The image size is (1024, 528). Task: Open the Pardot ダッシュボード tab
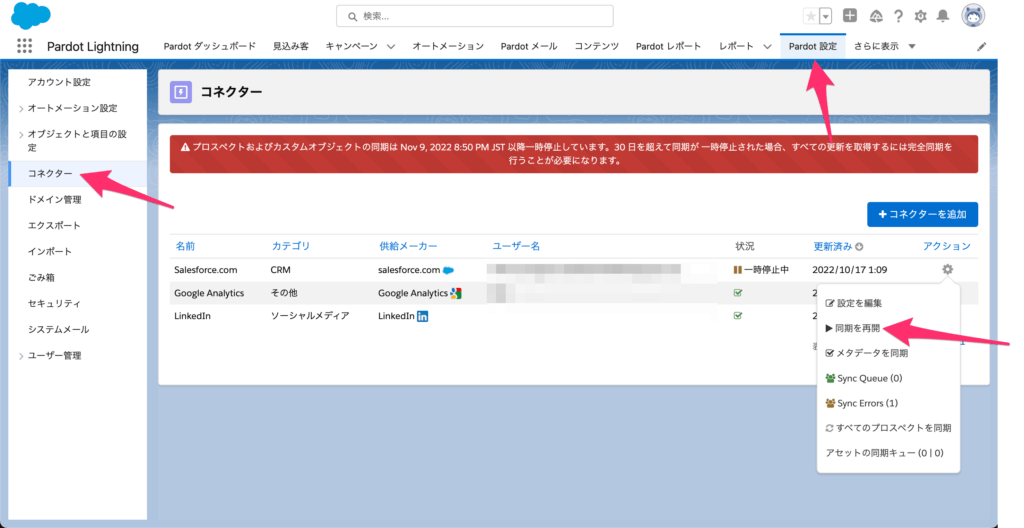pos(210,46)
